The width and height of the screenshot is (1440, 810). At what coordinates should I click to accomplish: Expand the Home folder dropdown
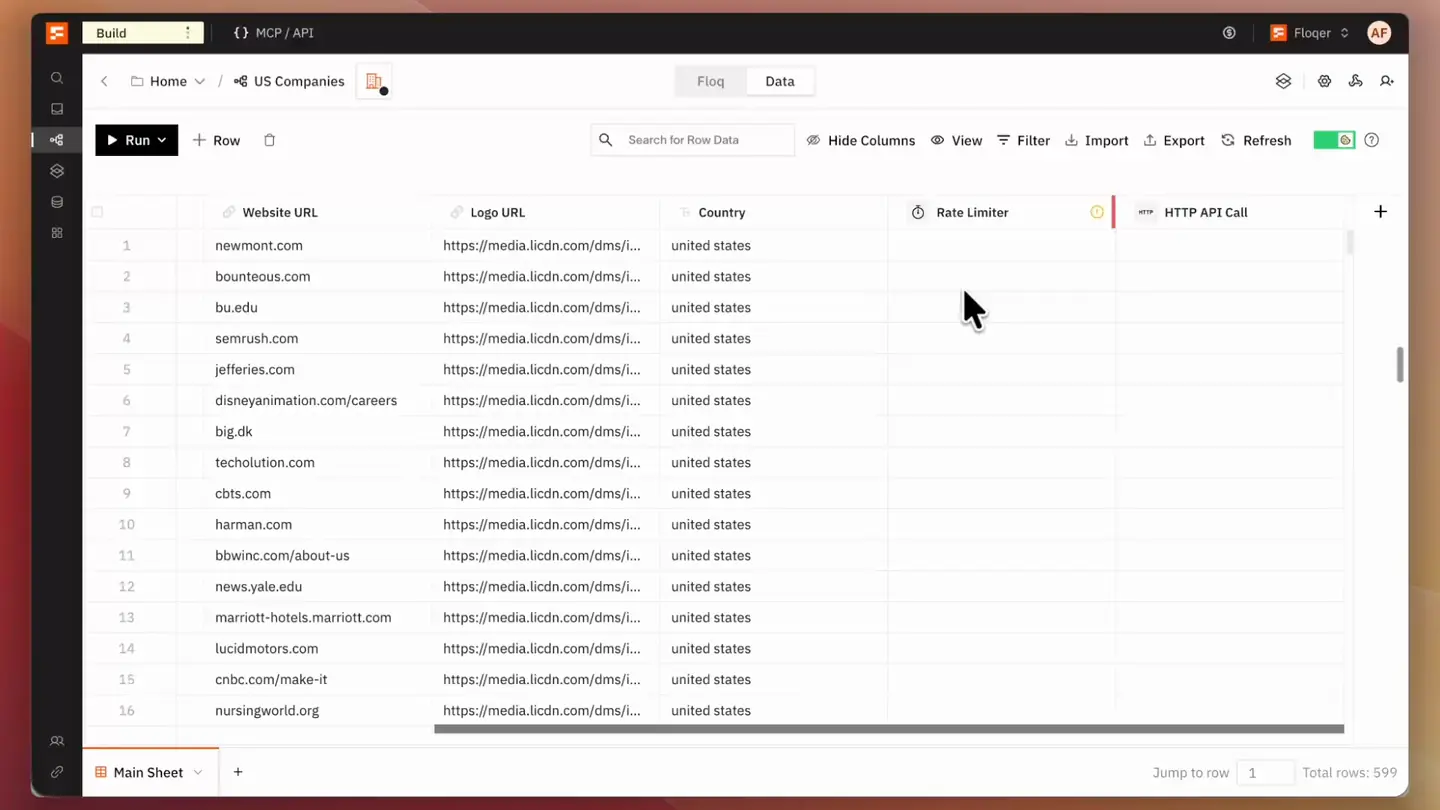pyautogui.click(x=200, y=82)
